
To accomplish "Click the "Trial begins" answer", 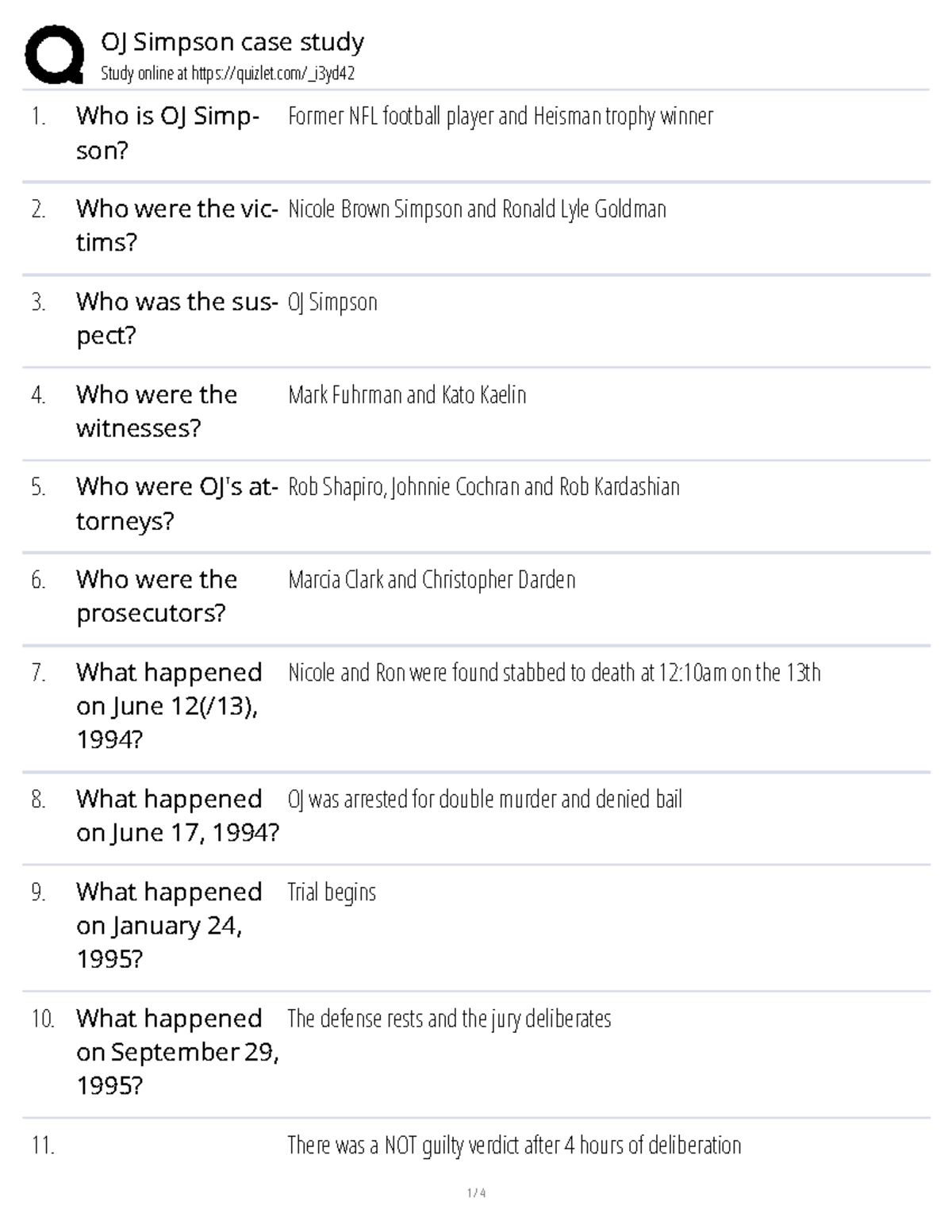I will tap(332, 892).
